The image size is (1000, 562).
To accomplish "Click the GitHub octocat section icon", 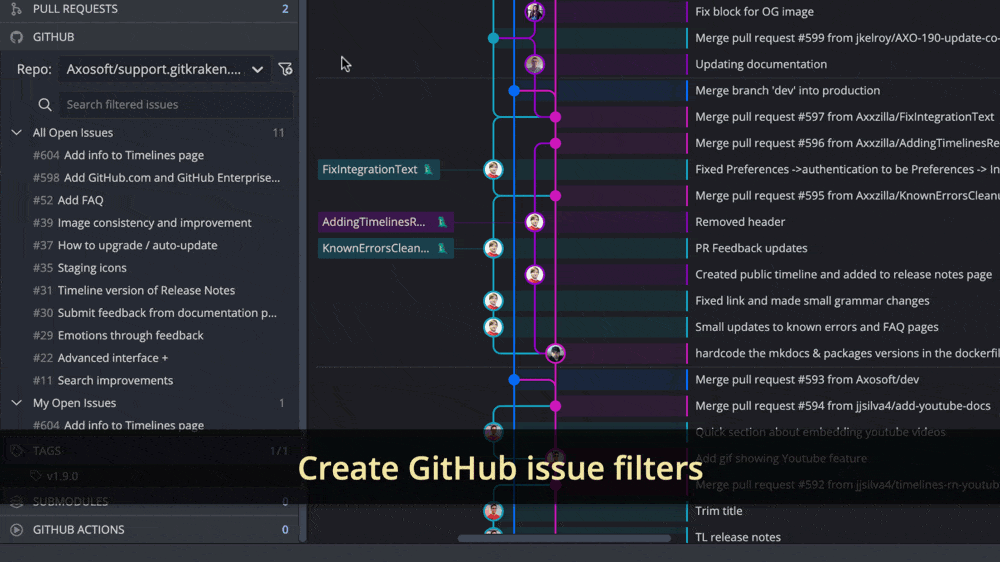I will tap(17, 37).
